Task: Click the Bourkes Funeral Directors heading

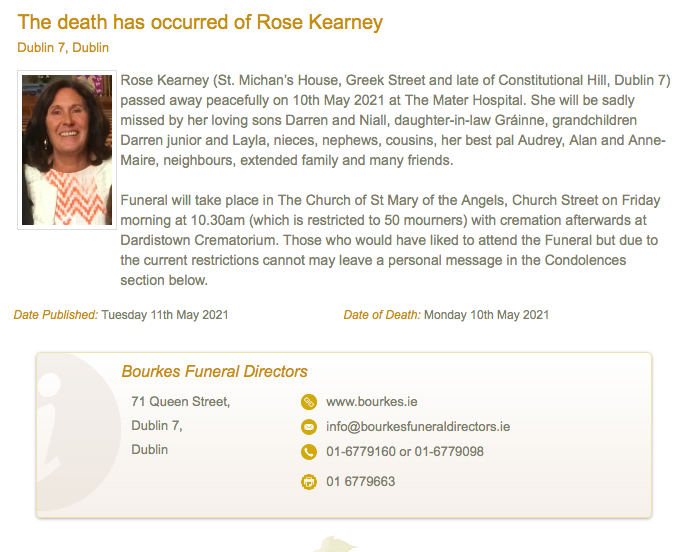Action: click(x=214, y=371)
